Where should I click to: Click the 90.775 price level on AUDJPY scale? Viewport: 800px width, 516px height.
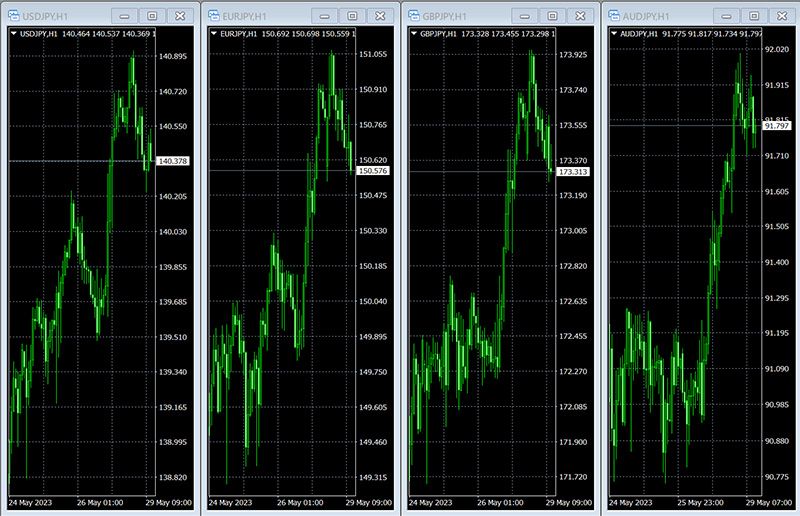pyautogui.click(x=776, y=477)
